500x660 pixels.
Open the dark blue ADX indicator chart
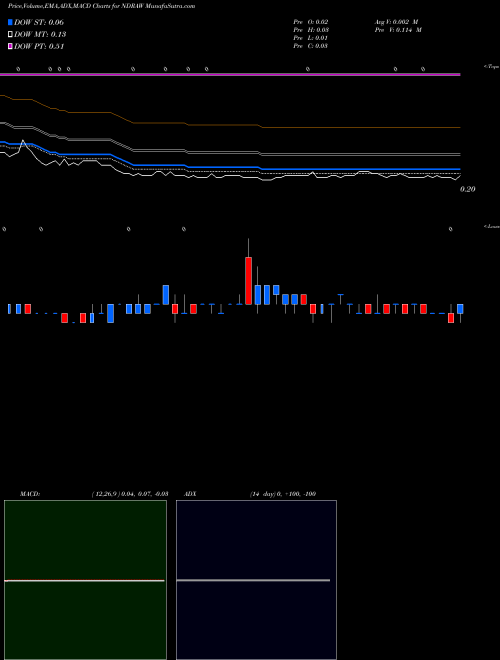coord(256,580)
